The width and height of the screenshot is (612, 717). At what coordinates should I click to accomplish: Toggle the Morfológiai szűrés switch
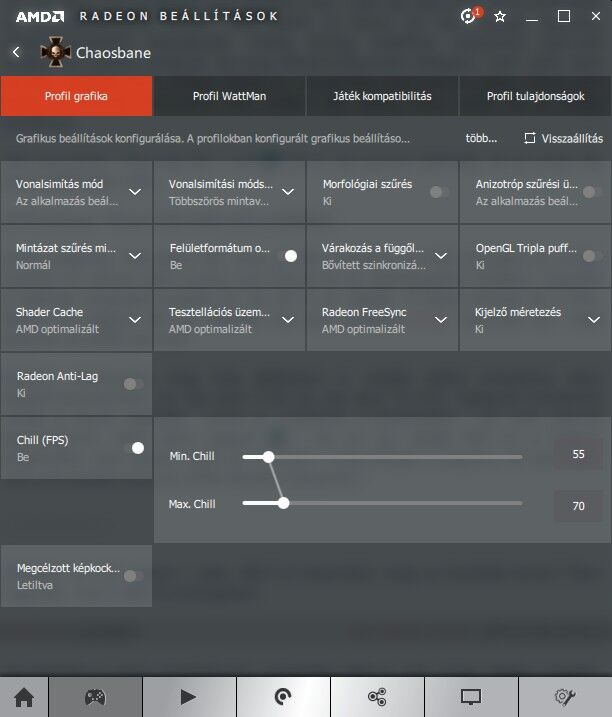pyautogui.click(x=438, y=192)
